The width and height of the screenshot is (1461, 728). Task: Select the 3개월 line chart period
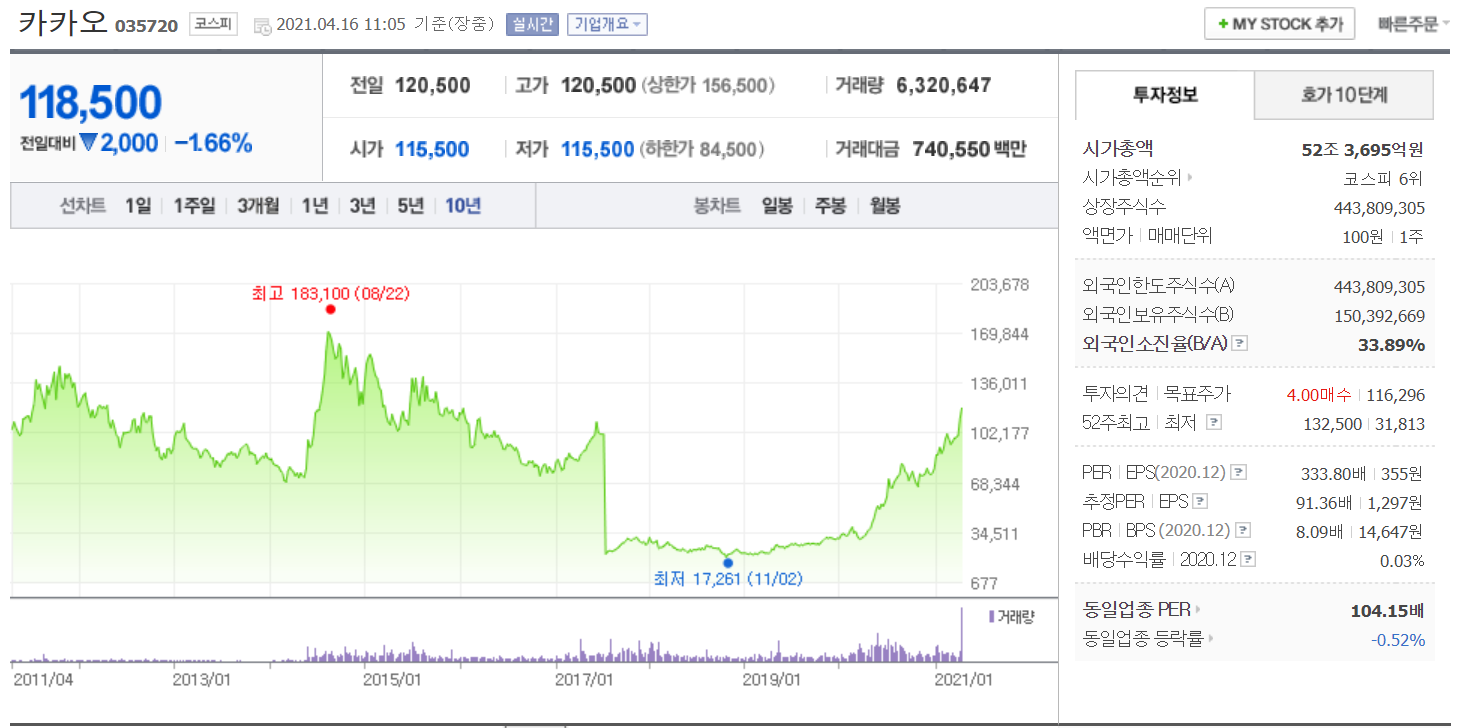[258, 206]
